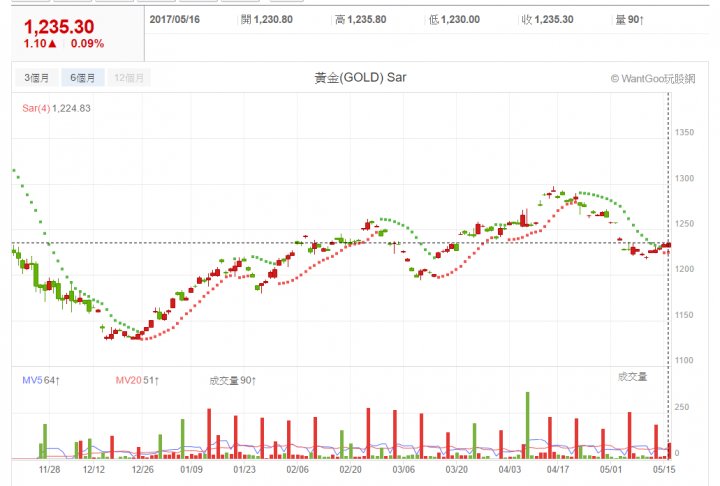Click the 成交量 90 legend entry
720x486 pixels.
point(233,380)
